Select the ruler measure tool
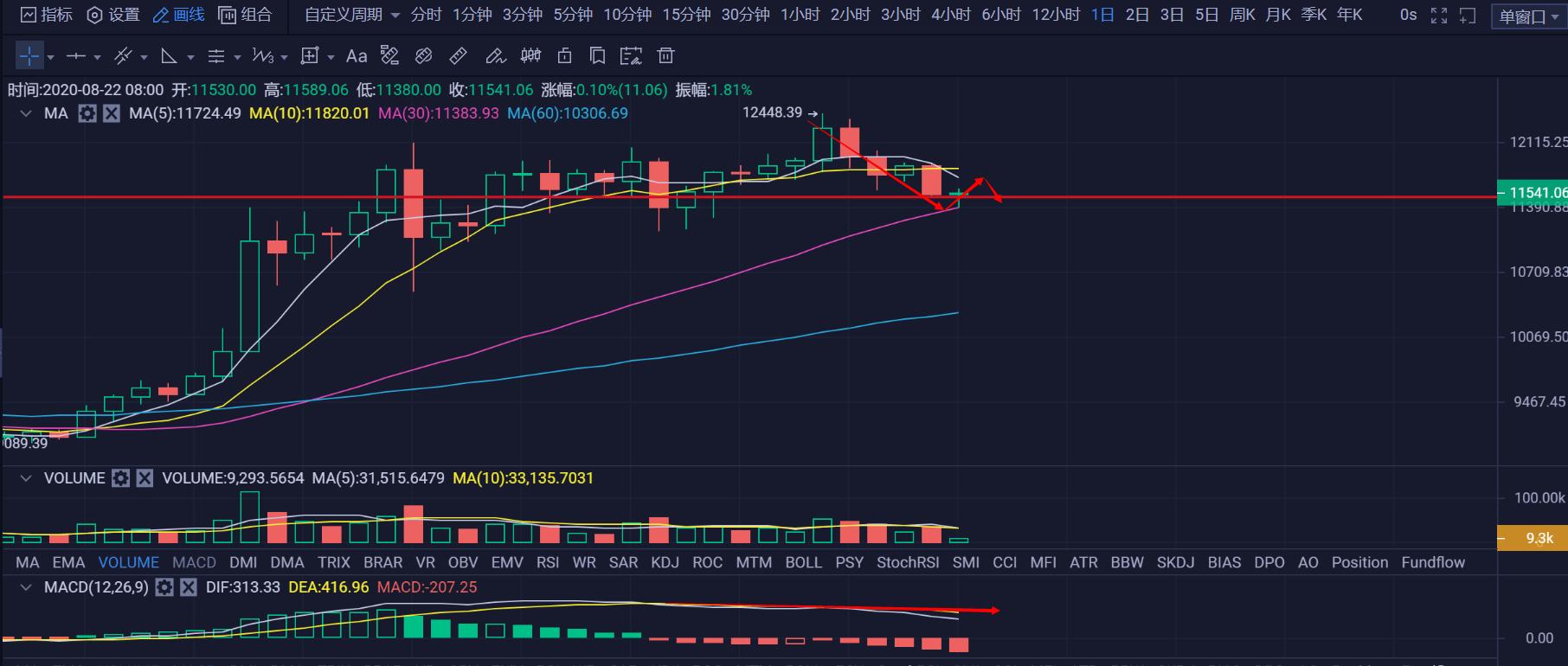Viewport: 1568px width, 666px height. [x=459, y=56]
